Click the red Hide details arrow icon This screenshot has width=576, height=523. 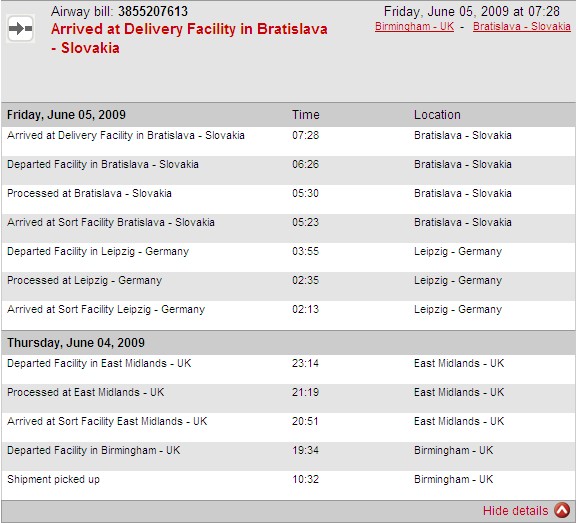(562, 510)
